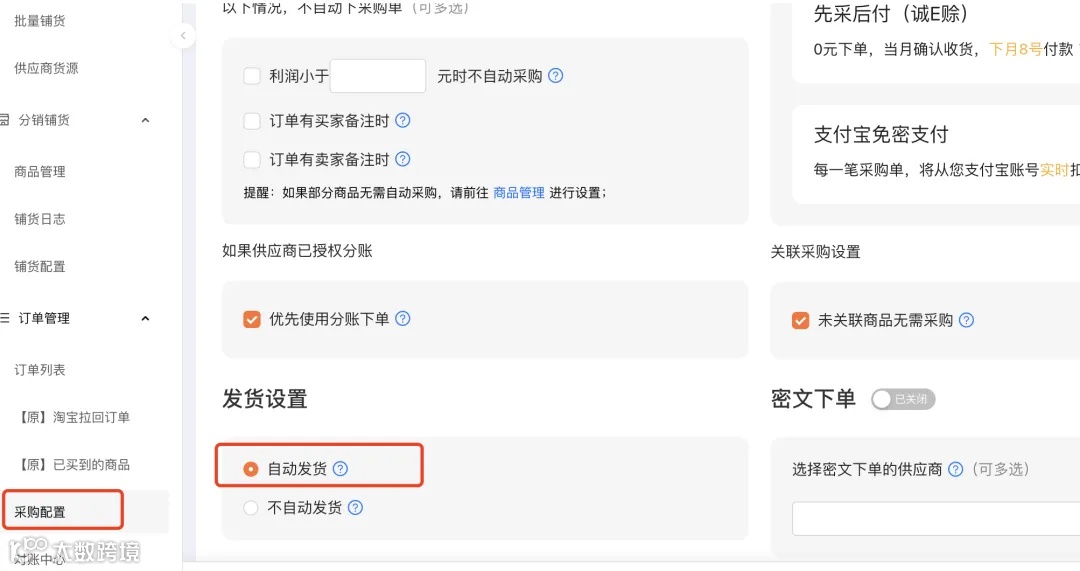The width and height of the screenshot is (1080, 571).
Task: Click help icon beside 选择密文下单的供应商
Action: (955, 469)
